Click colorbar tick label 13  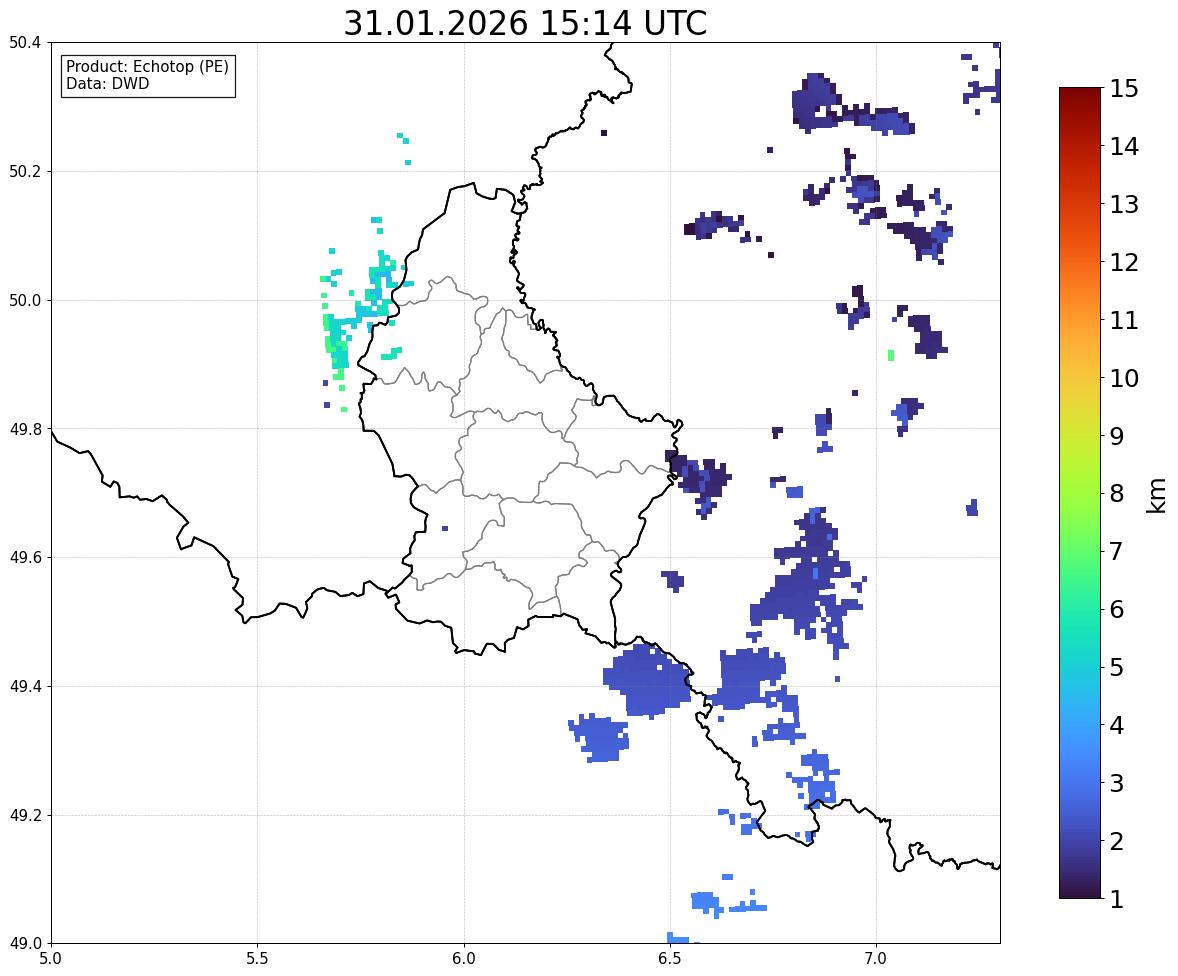click(1124, 204)
